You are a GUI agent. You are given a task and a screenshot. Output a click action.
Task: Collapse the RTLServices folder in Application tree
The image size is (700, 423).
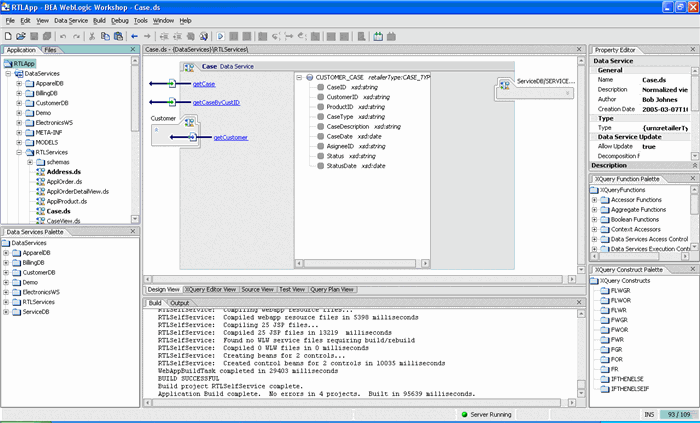19,152
